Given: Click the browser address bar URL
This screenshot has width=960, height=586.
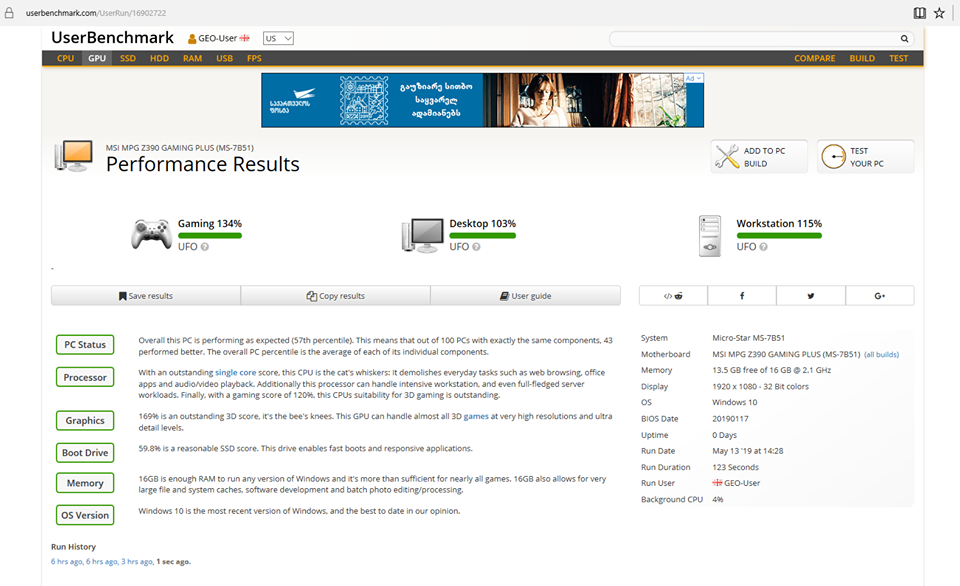Looking at the screenshot, I should tap(96, 13).
